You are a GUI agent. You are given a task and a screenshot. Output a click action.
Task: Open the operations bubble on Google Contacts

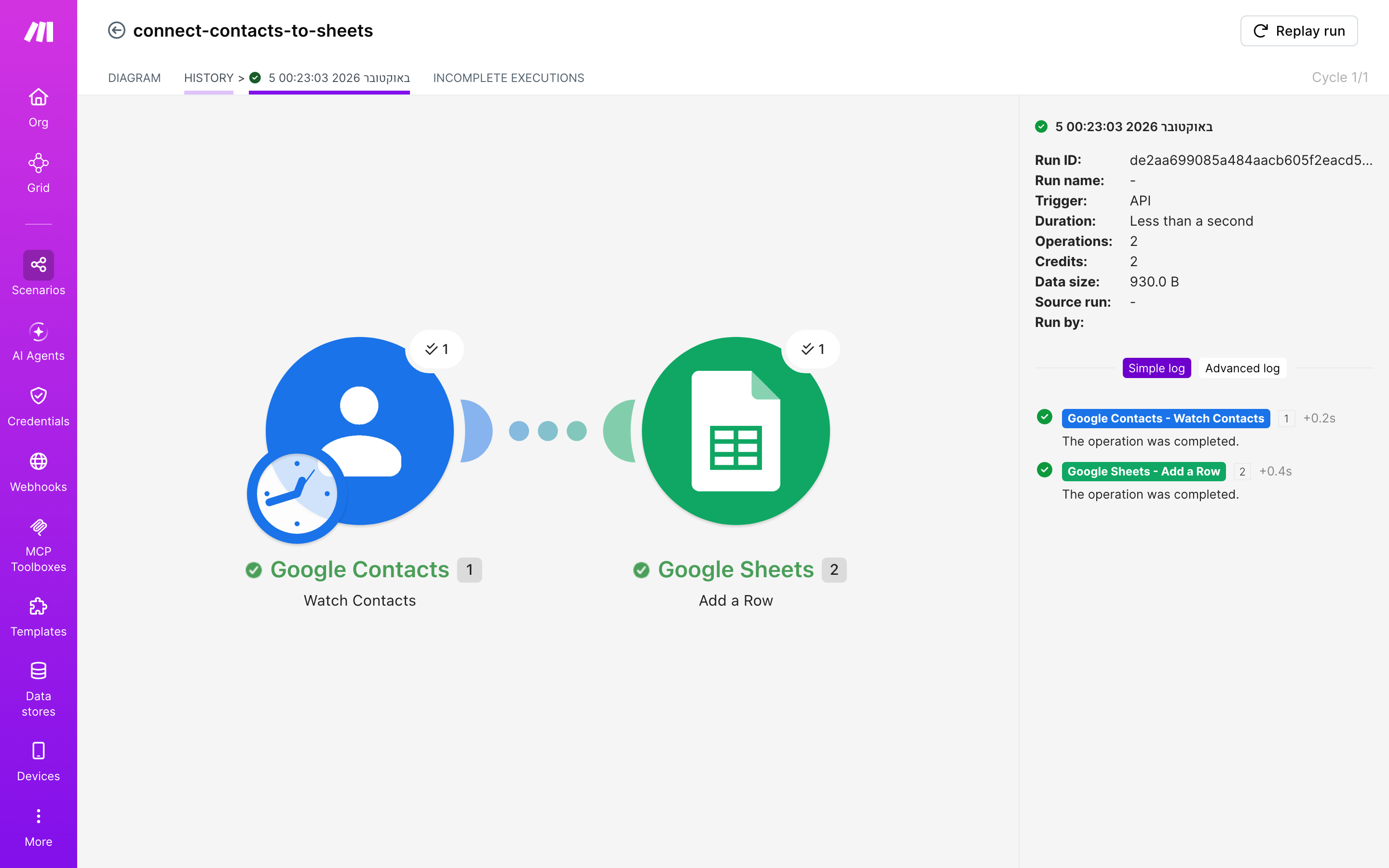tap(436, 349)
